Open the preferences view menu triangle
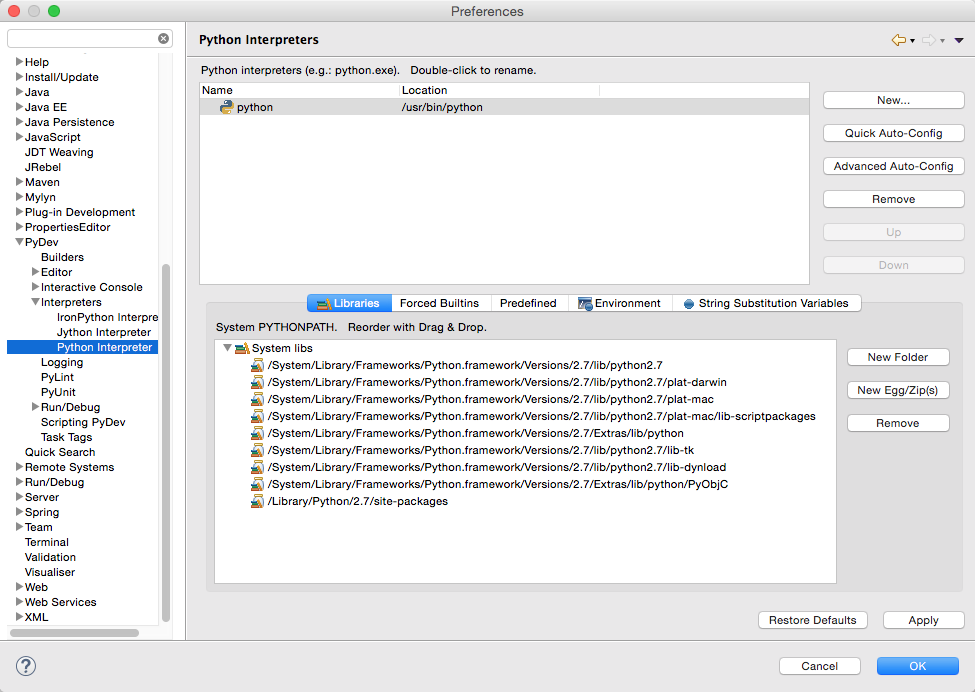Screen dimensions: 975x692 pyautogui.click(x=959, y=40)
